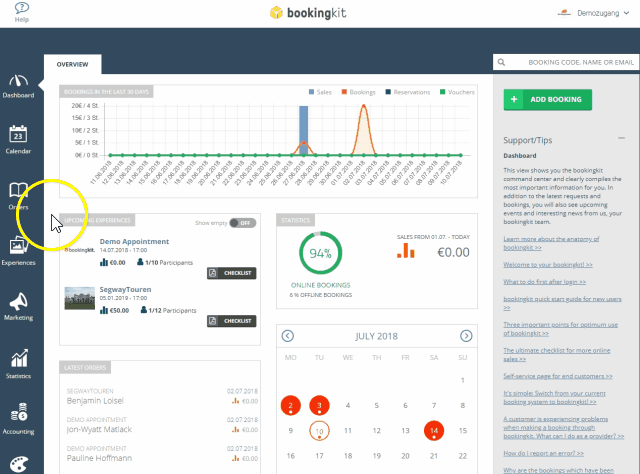Open 'It's simple! Switch from your current' link
Viewport: 640px width, 474px height.
coord(554,397)
